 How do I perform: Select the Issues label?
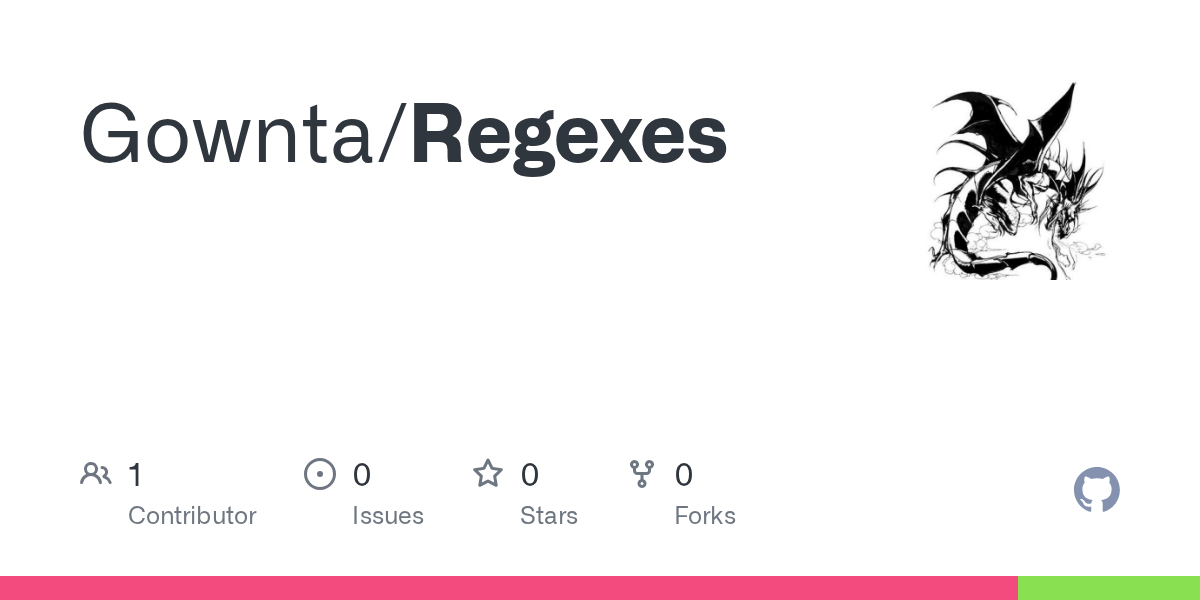pos(388,516)
